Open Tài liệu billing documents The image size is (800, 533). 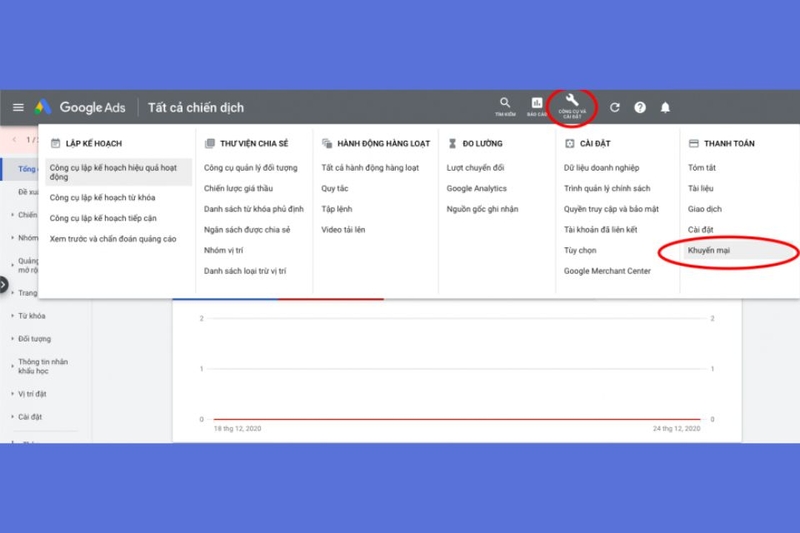[701, 188]
